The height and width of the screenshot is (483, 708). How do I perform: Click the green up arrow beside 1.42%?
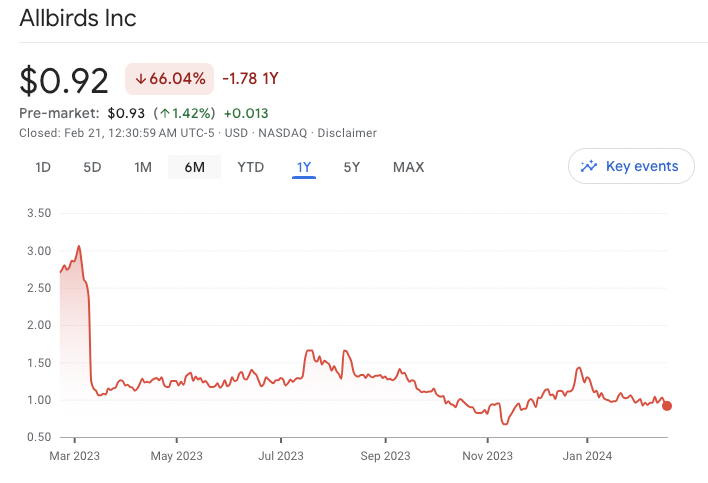165,113
